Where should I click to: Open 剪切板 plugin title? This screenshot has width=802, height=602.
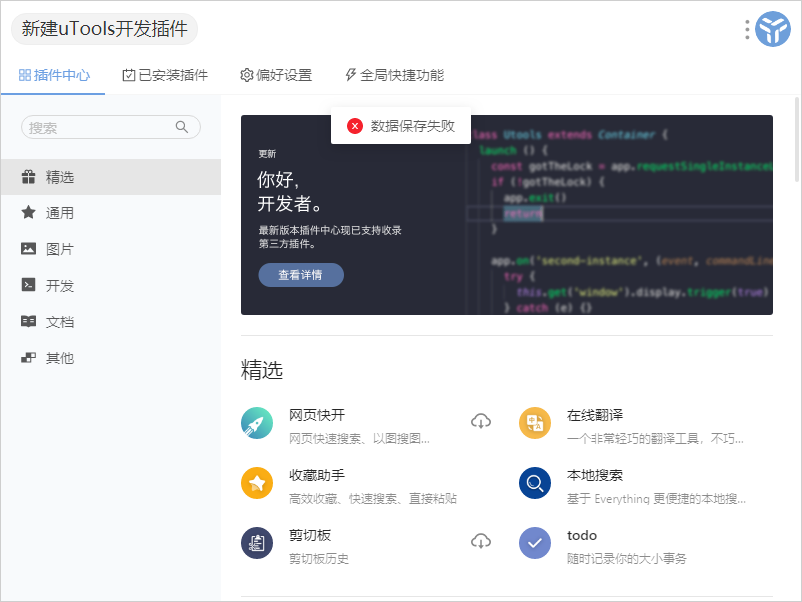(310, 535)
